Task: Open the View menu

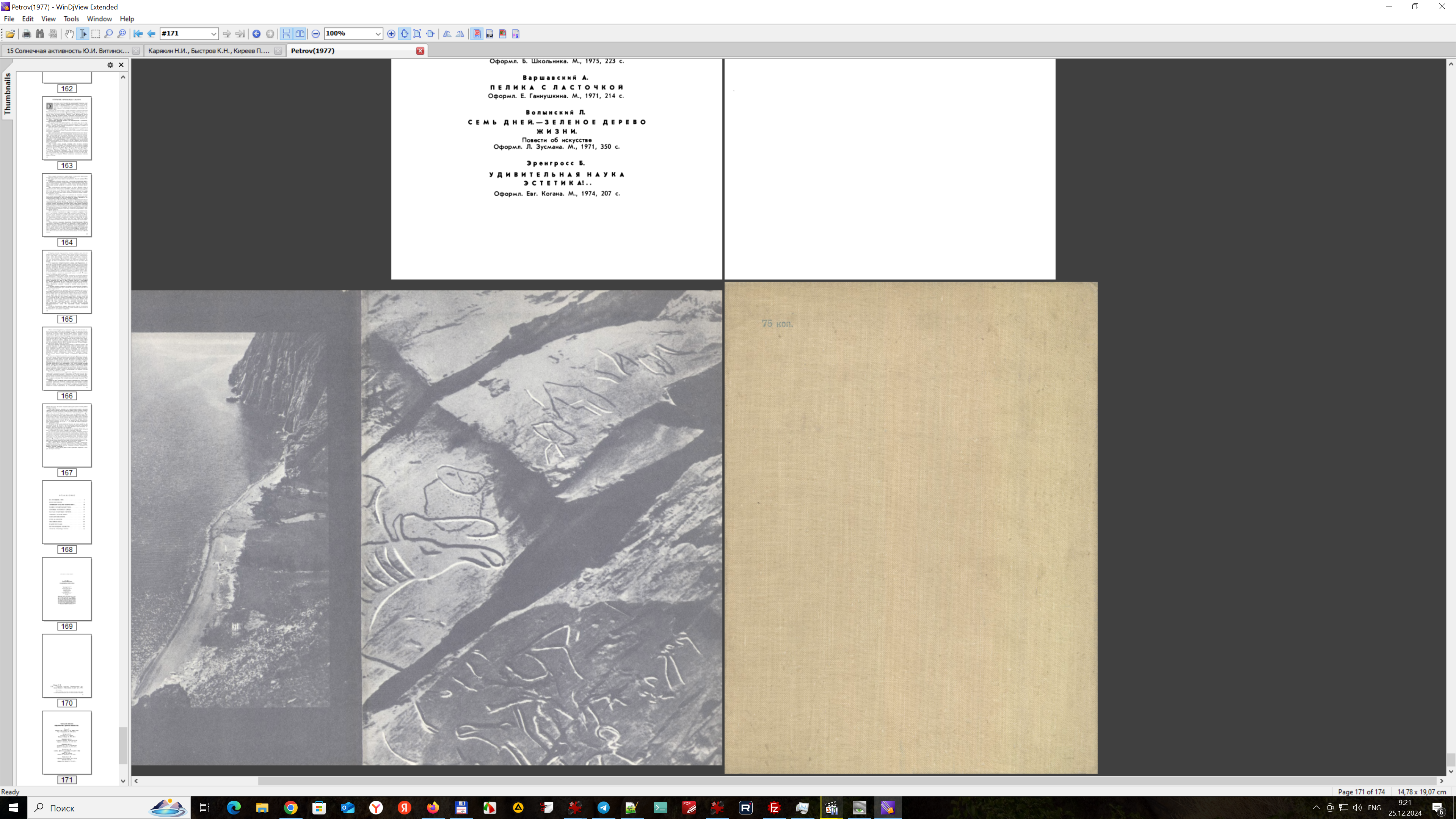Action: point(49,19)
